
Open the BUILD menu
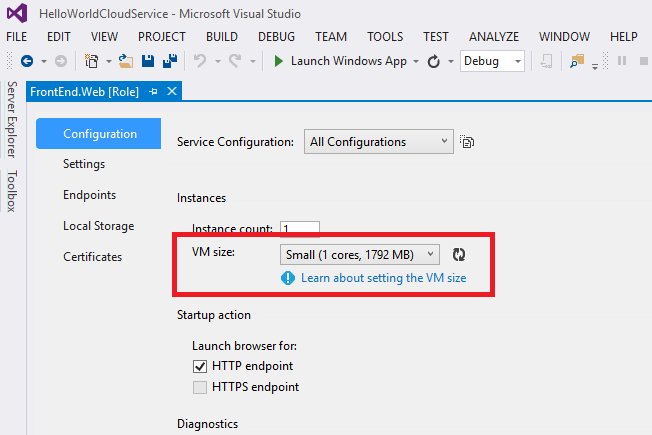click(x=221, y=36)
